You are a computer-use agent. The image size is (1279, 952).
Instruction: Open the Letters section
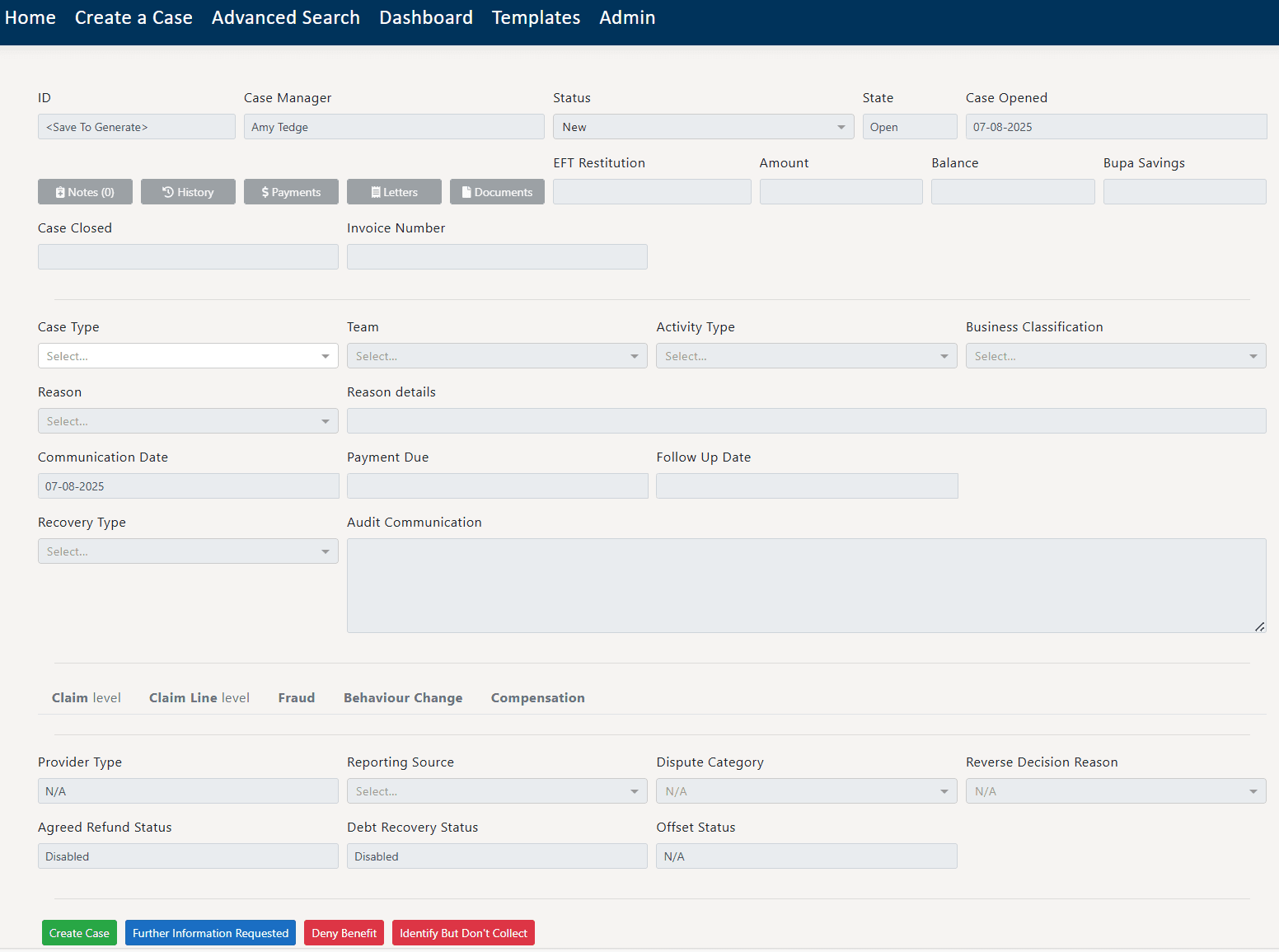click(394, 192)
